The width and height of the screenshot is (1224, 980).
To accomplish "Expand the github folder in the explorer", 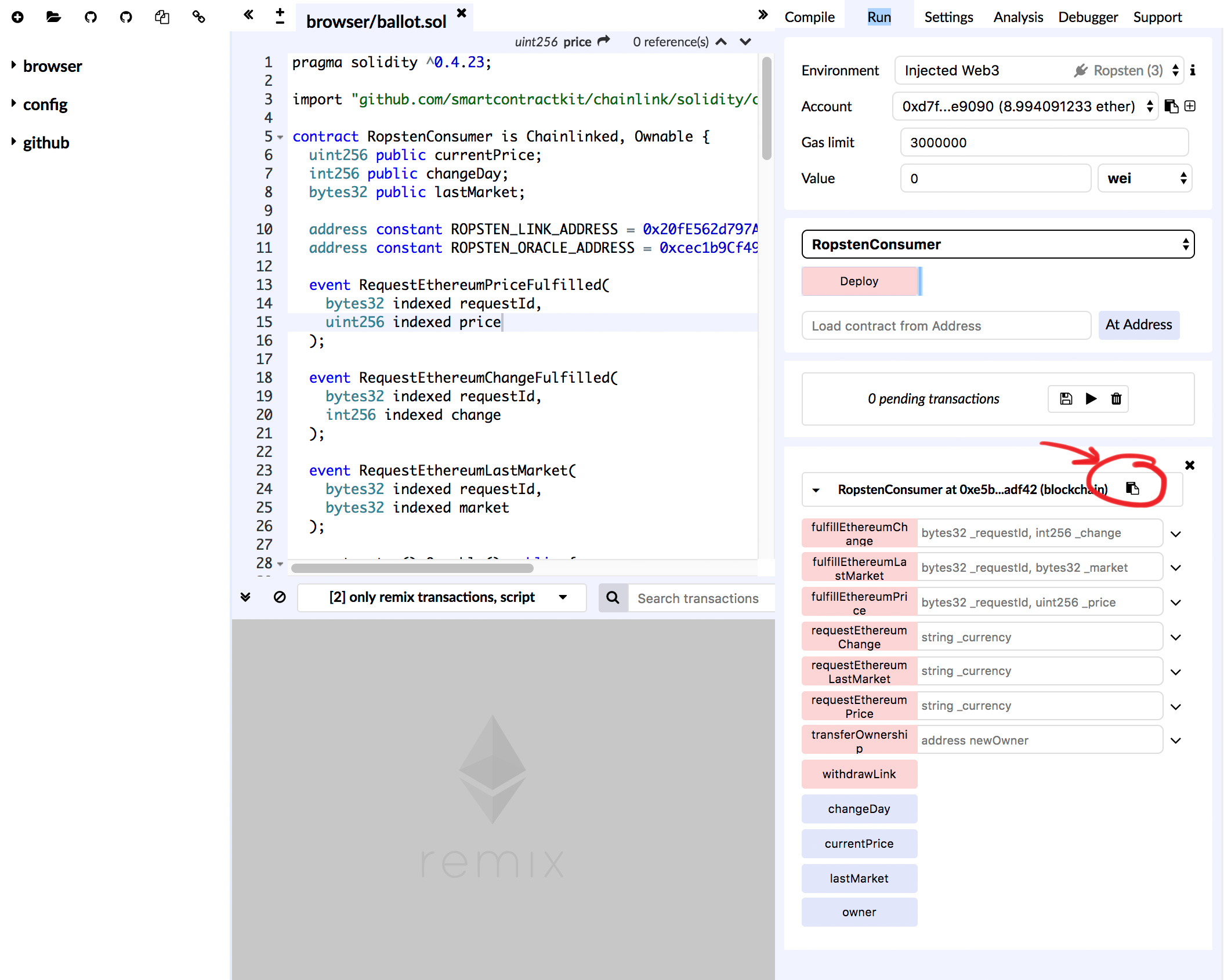I will 45,143.
